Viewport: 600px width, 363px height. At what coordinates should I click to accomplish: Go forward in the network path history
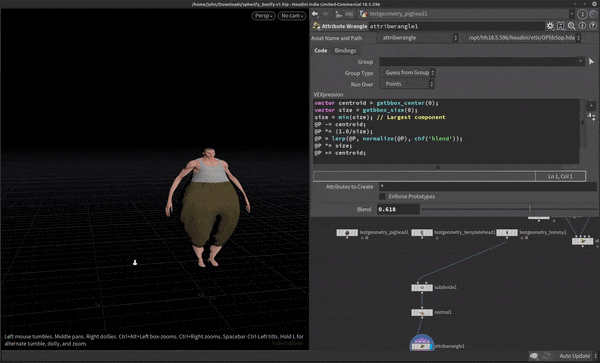pos(326,14)
